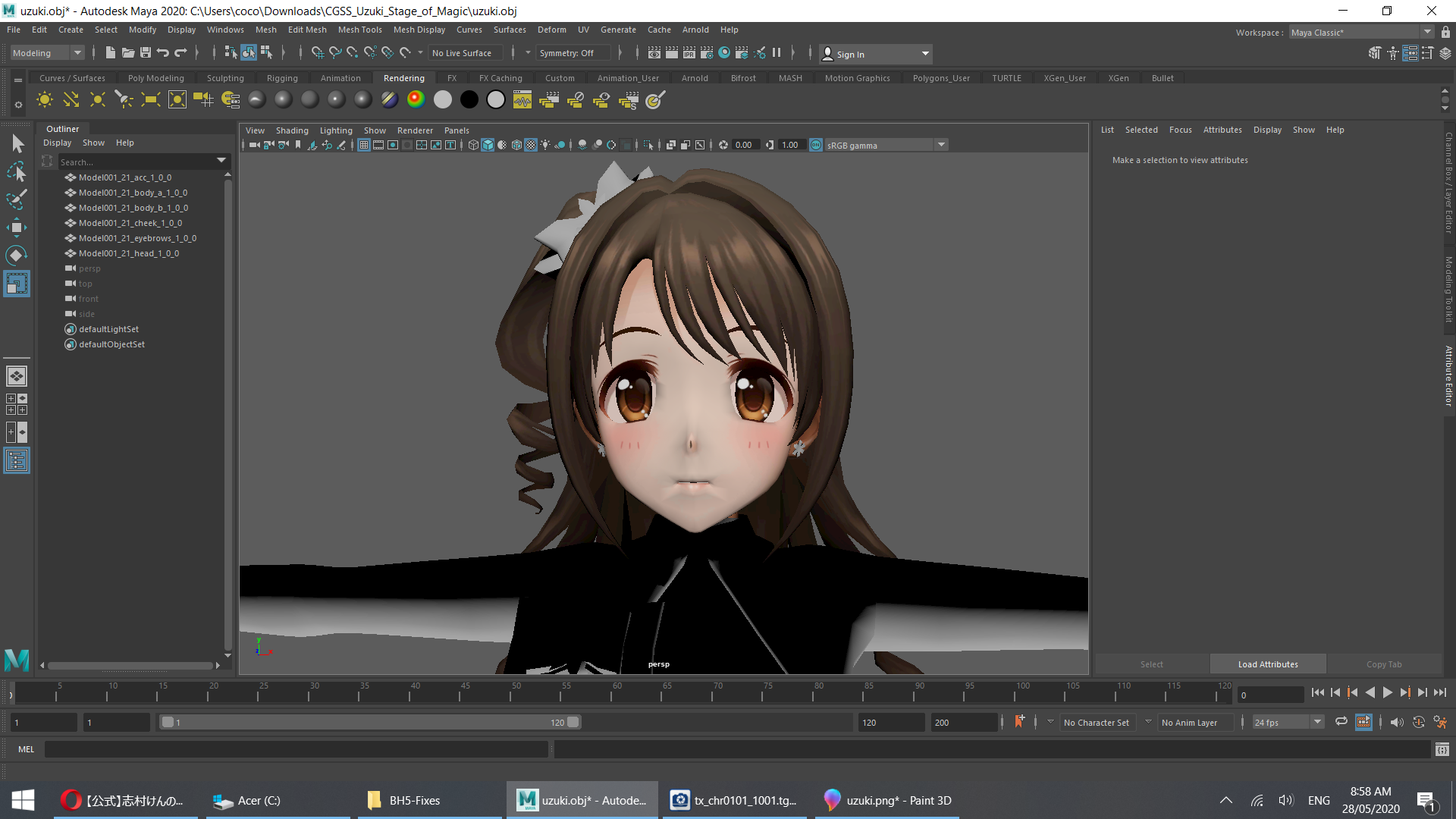Switch to single perspective layout

(x=17, y=376)
